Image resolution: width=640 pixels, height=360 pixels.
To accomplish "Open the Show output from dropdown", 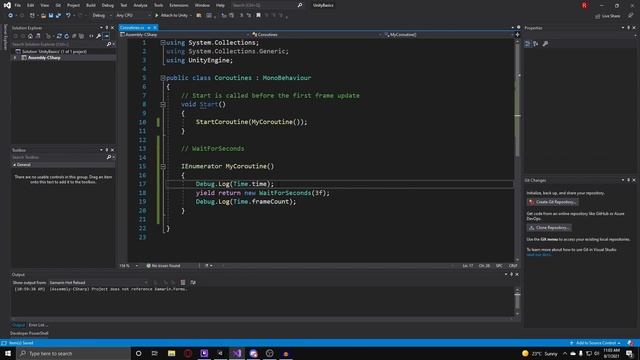I will click(x=98, y=282).
